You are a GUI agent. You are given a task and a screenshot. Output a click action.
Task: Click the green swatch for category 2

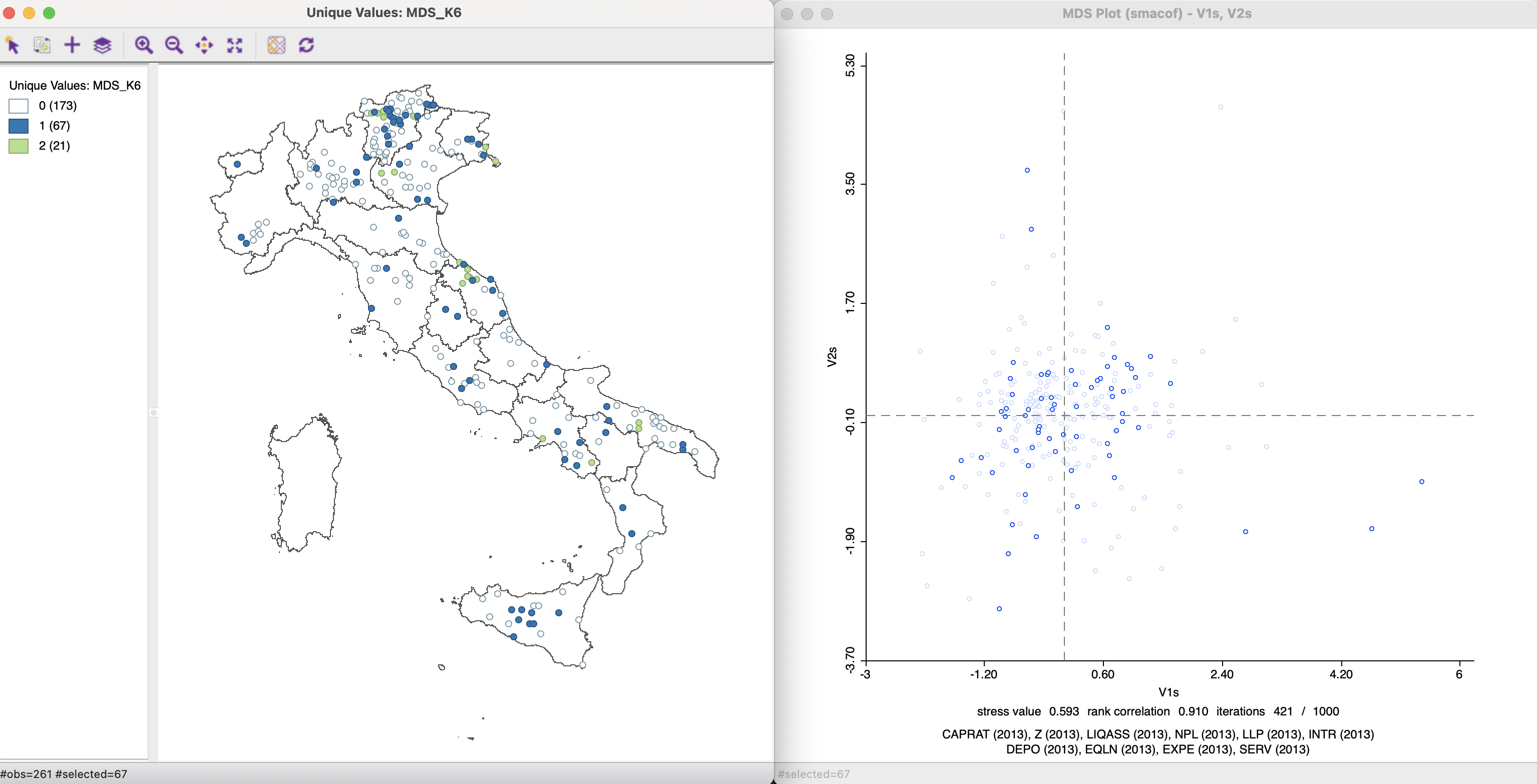19,146
